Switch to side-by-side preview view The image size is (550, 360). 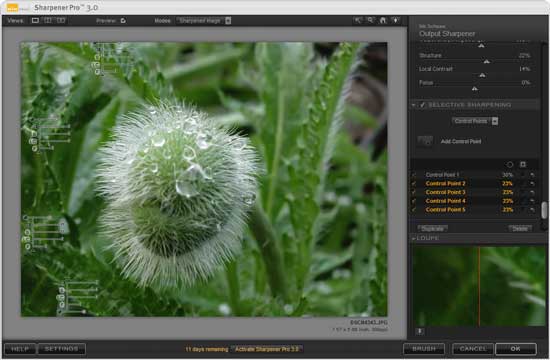coord(61,21)
